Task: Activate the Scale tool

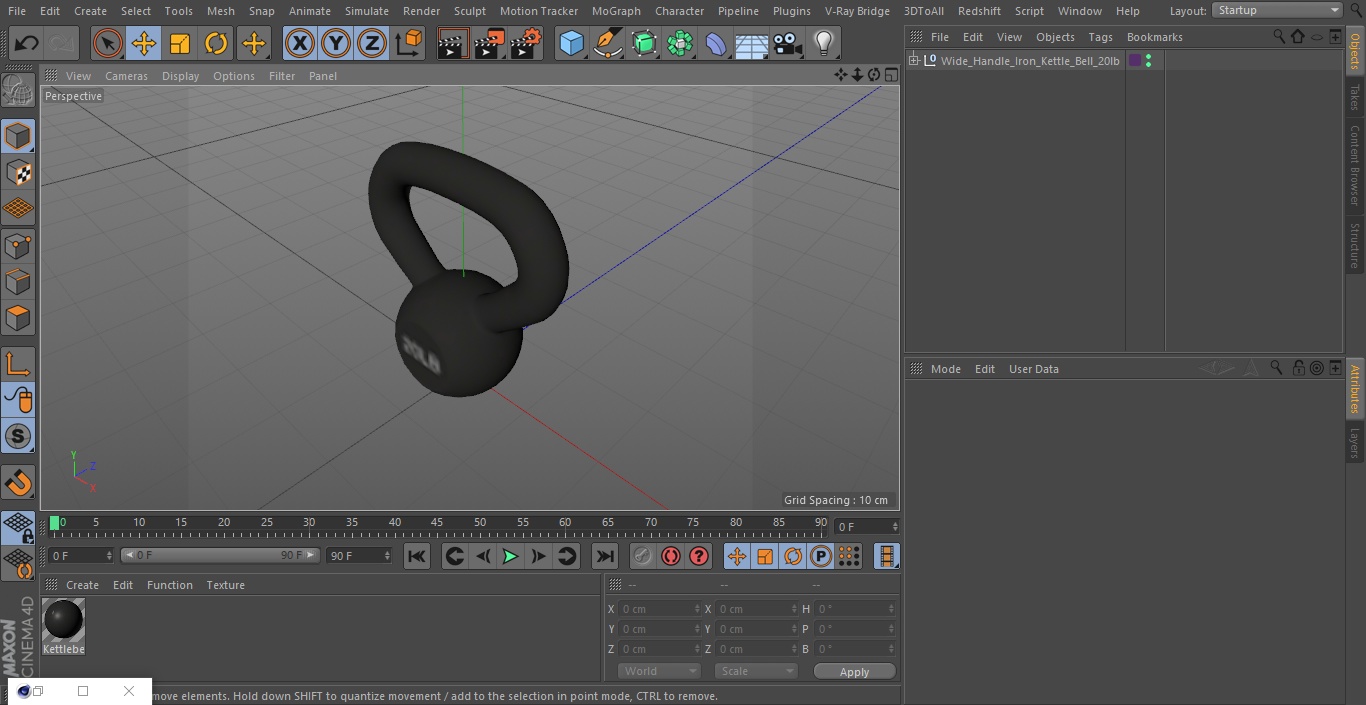Action: pyautogui.click(x=180, y=43)
